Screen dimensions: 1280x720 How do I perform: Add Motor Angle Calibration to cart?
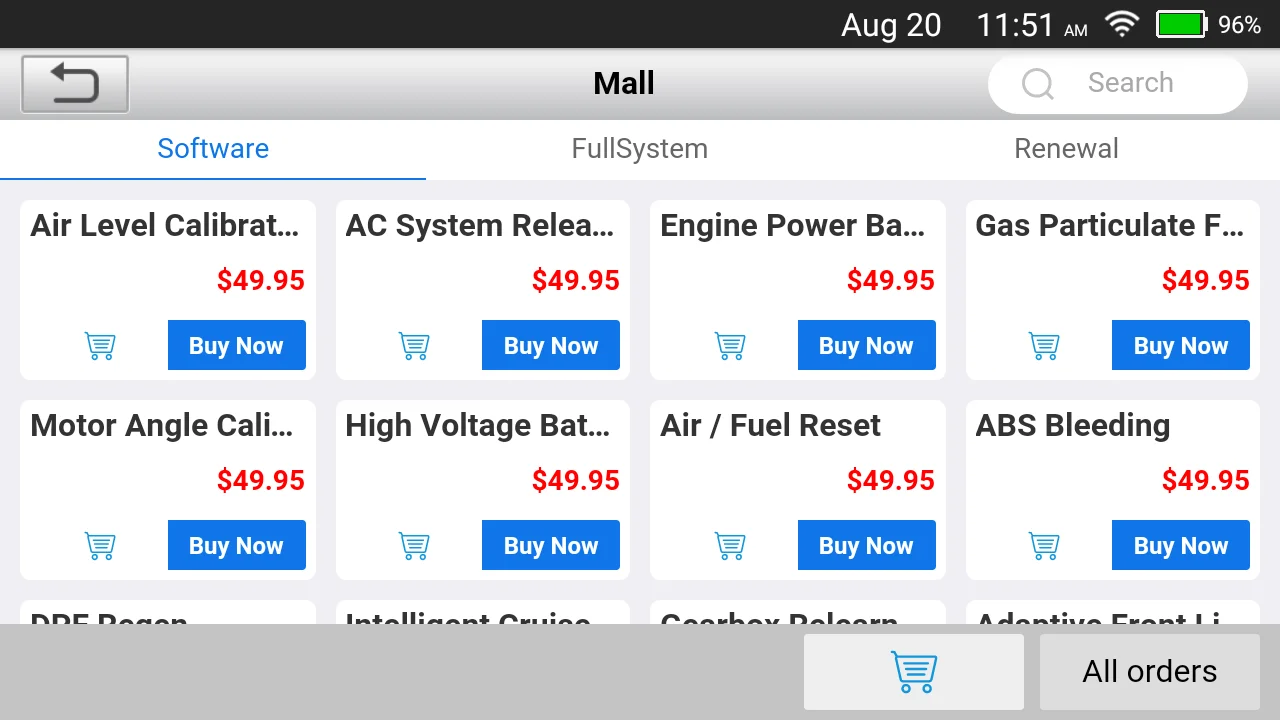100,546
